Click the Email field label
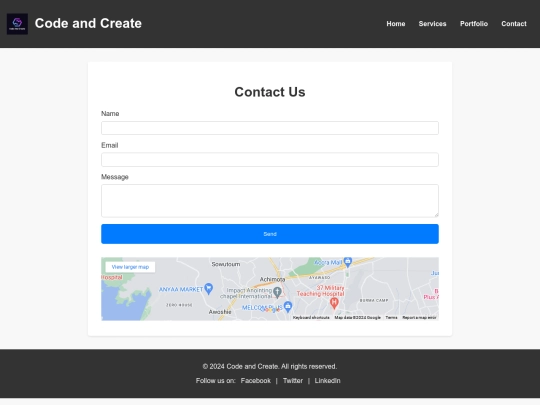 (x=110, y=145)
